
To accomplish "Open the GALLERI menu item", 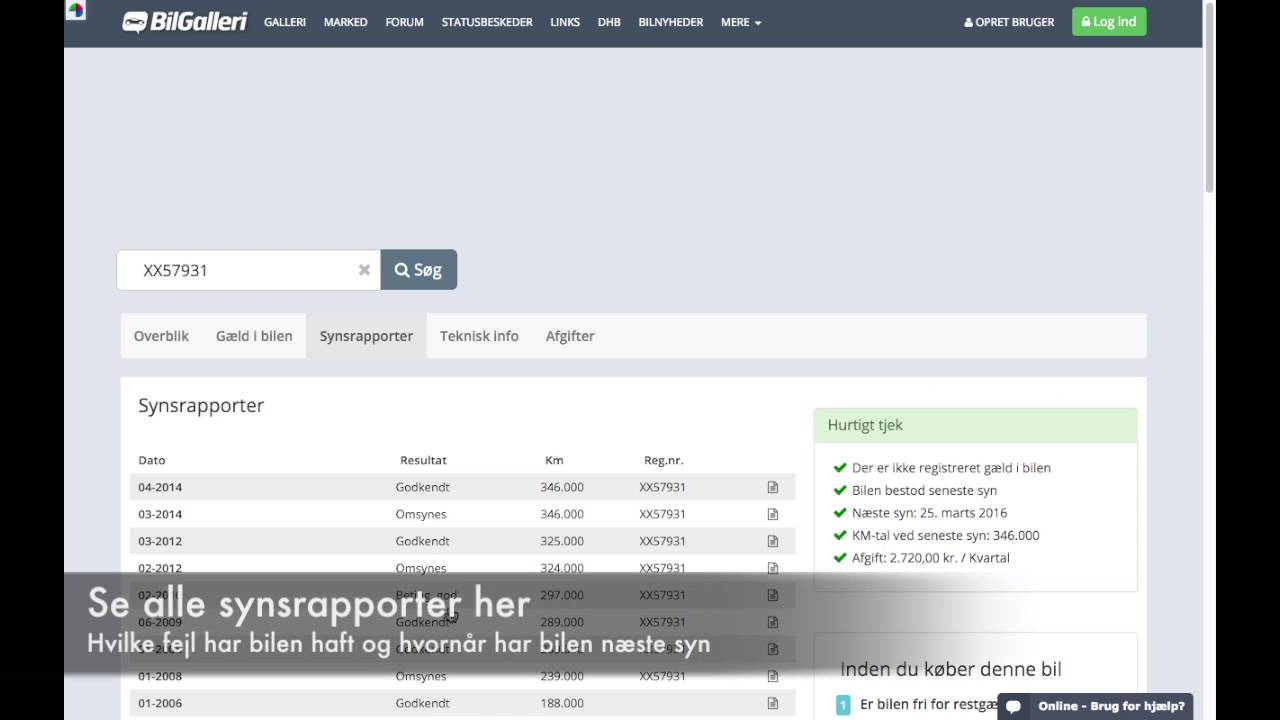I will pos(285,22).
